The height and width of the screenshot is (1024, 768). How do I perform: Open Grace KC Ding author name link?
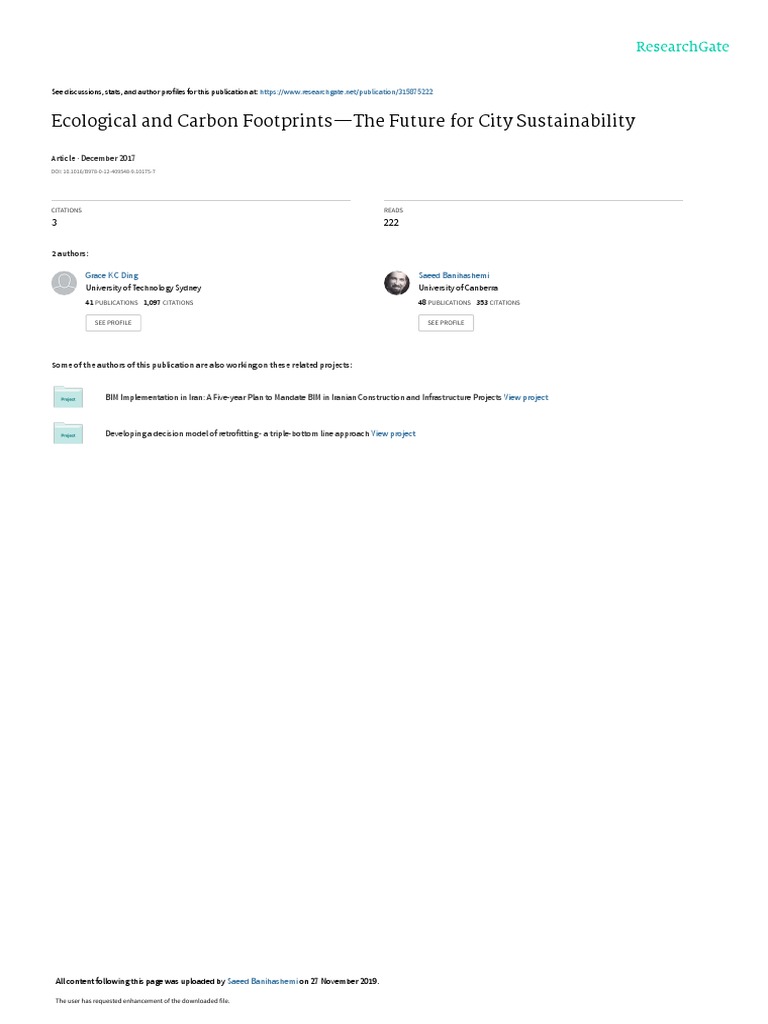point(112,276)
